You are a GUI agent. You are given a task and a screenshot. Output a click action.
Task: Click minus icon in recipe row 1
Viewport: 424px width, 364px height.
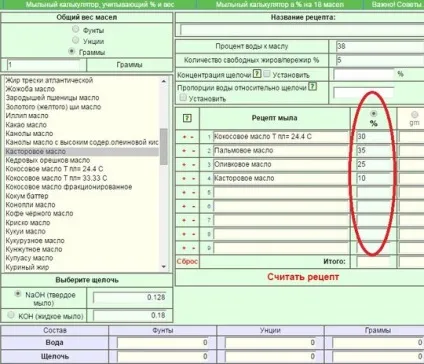pyautogui.click(x=192, y=137)
